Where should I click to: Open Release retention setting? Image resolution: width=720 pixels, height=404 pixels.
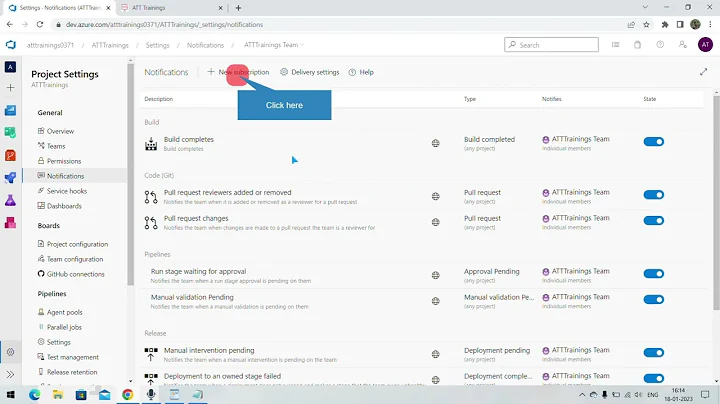(x=72, y=372)
